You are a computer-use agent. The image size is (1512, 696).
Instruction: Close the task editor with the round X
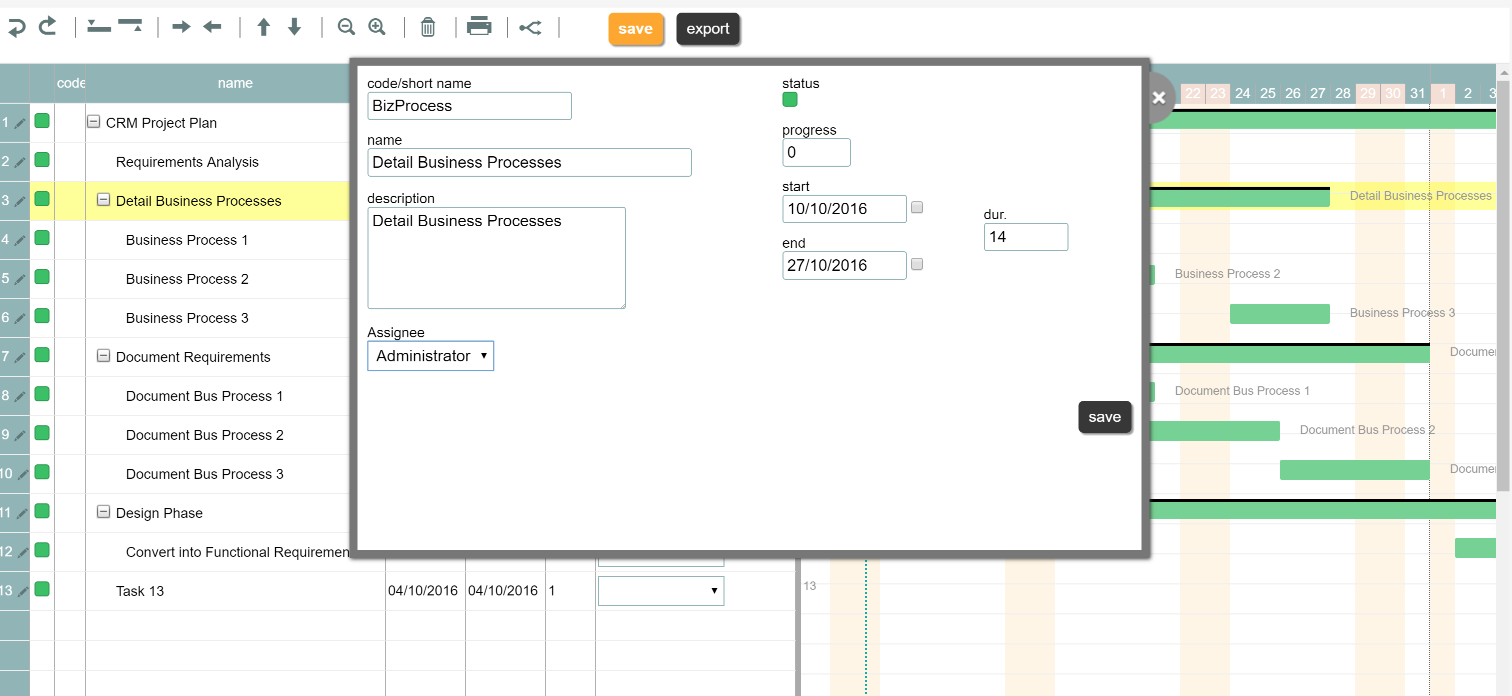1158,98
